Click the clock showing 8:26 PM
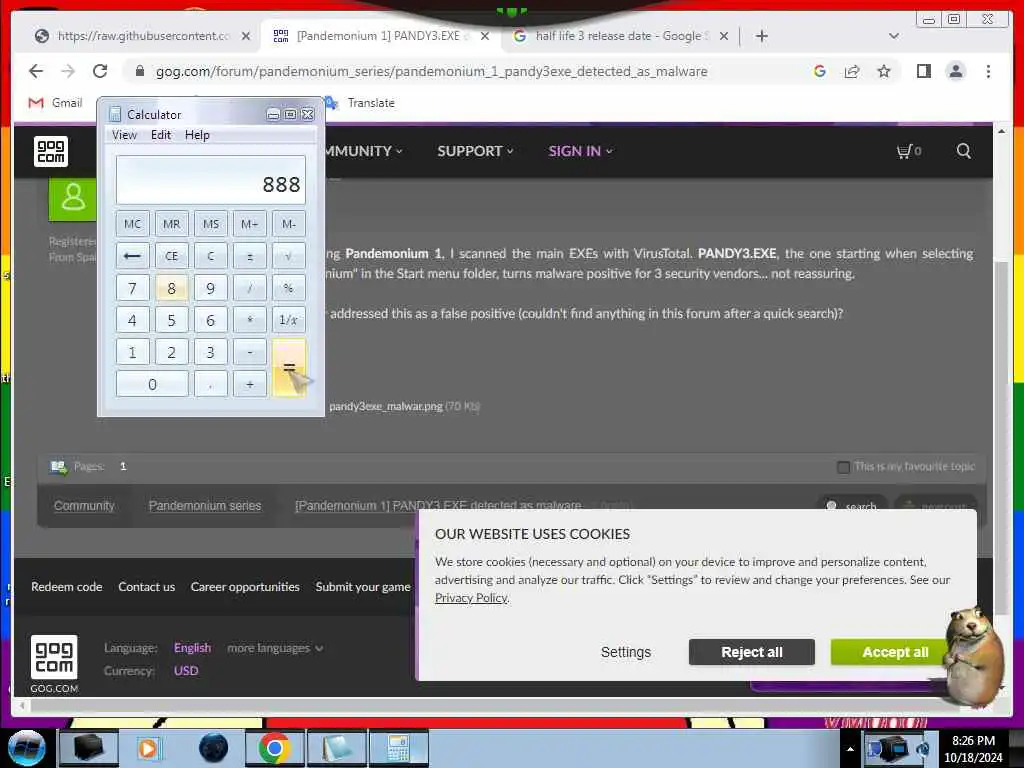 tap(973, 741)
